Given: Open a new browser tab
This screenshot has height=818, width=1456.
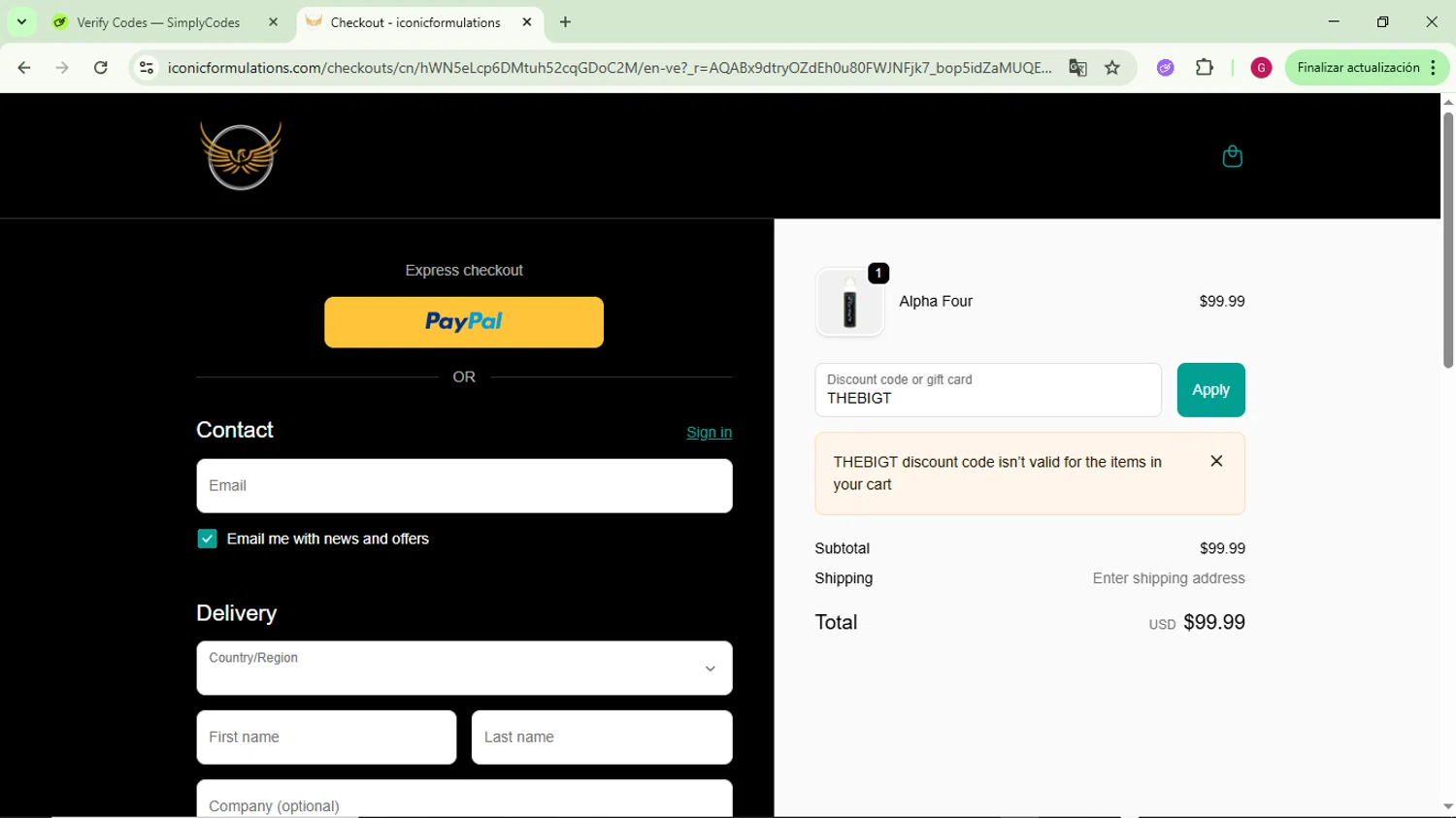Looking at the screenshot, I should pyautogui.click(x=566, y=22).
